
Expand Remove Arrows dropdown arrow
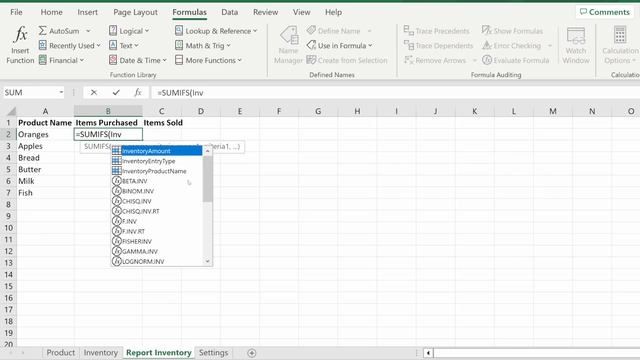tap(474, 60)
